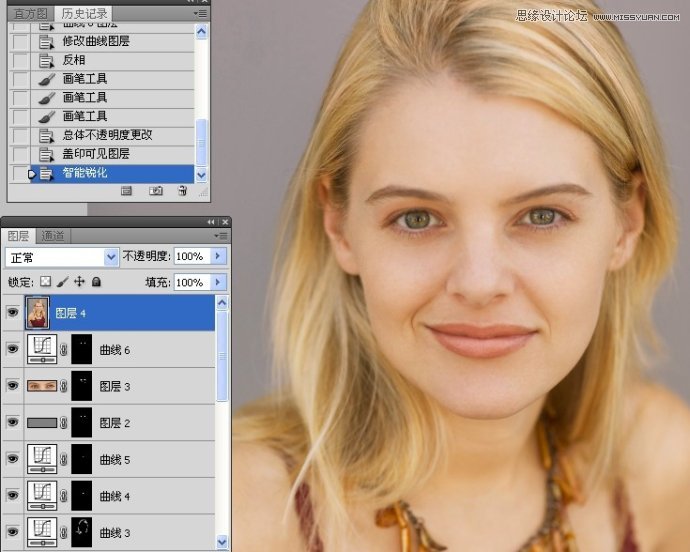Click history panel scrollbar thumb

coord(201,142)
